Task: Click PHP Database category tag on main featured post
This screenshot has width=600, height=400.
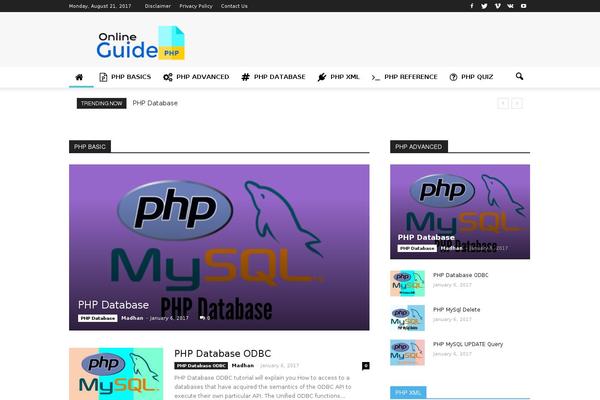Action: [98, 318]
